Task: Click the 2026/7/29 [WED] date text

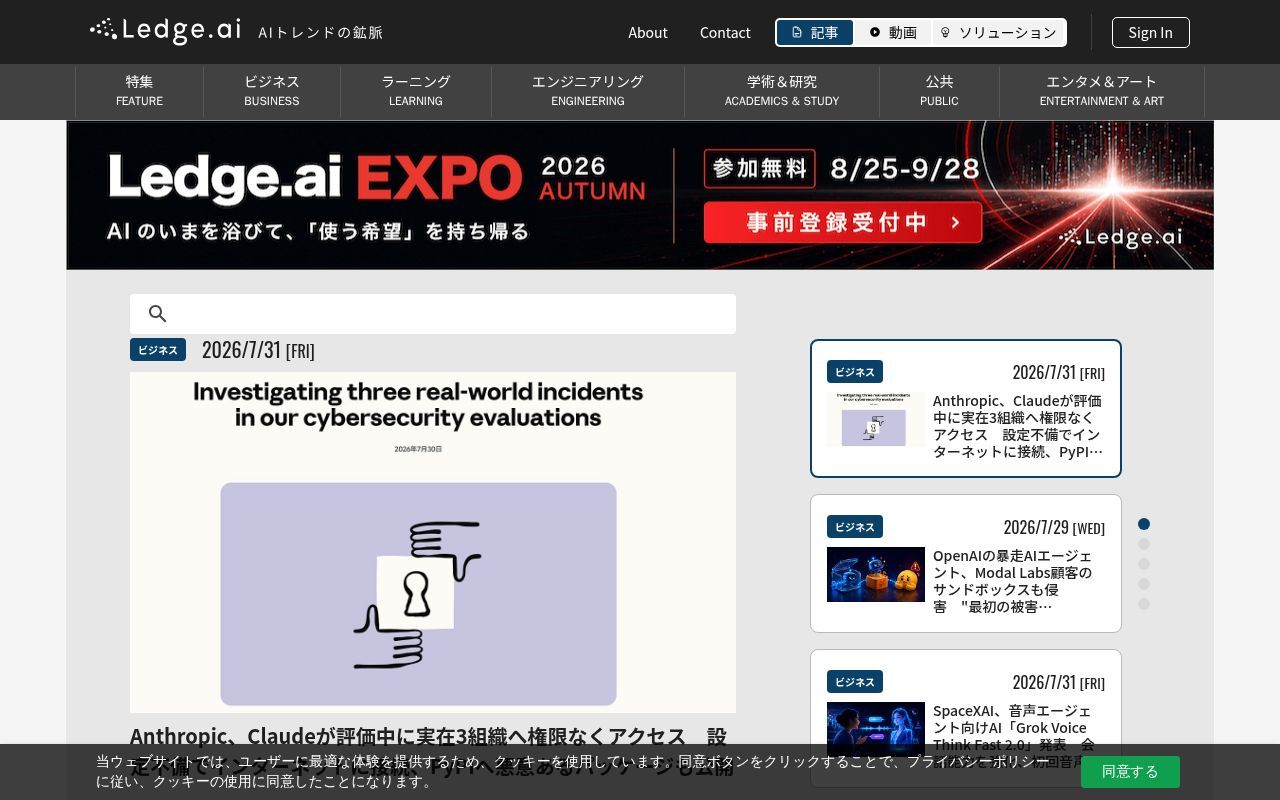Action: point(1054,527)
